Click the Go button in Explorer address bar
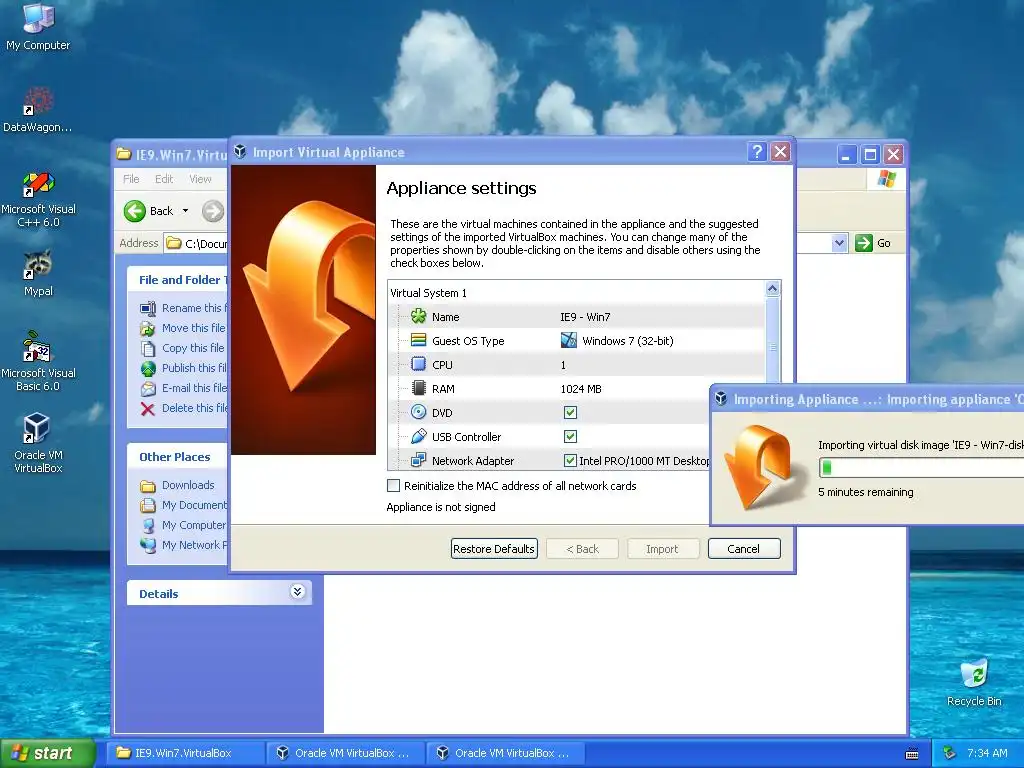Screen dimensions: 1024x768 (872, 243)
